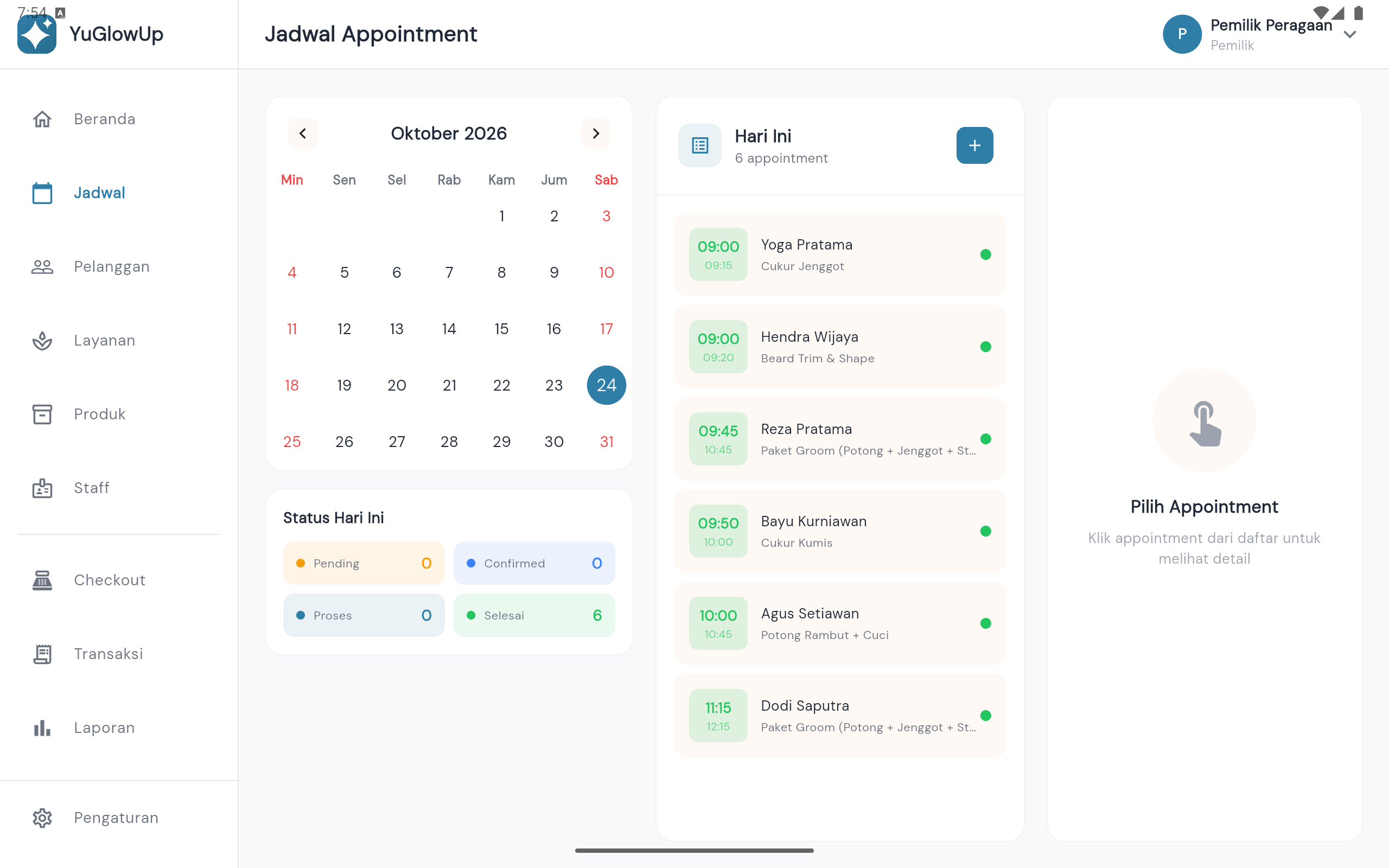1389x868 pixels.
Task: Filter by Selesai status card
Action: 534,615
